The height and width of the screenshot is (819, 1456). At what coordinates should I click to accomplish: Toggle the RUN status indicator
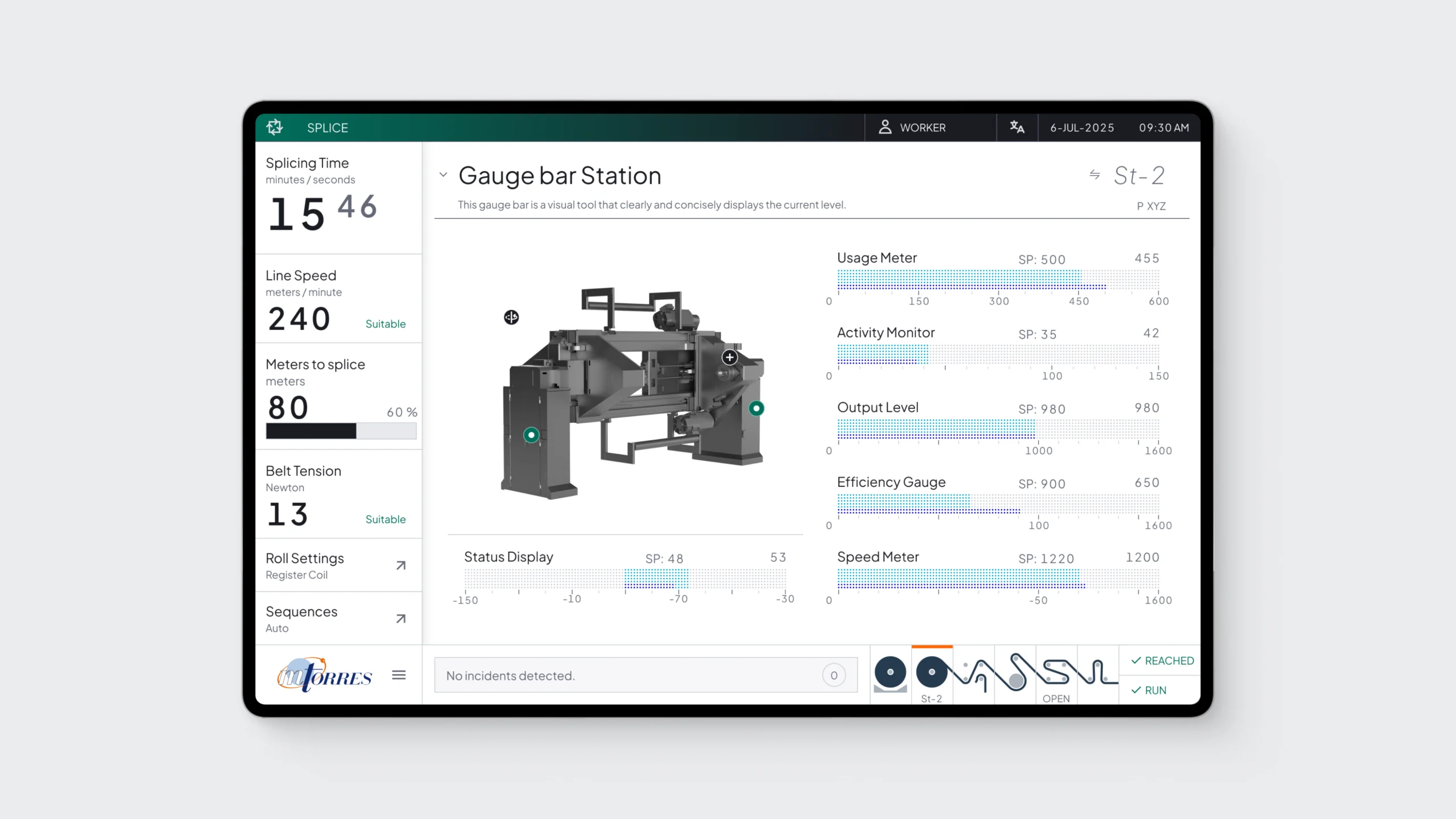coord(1149,690)
